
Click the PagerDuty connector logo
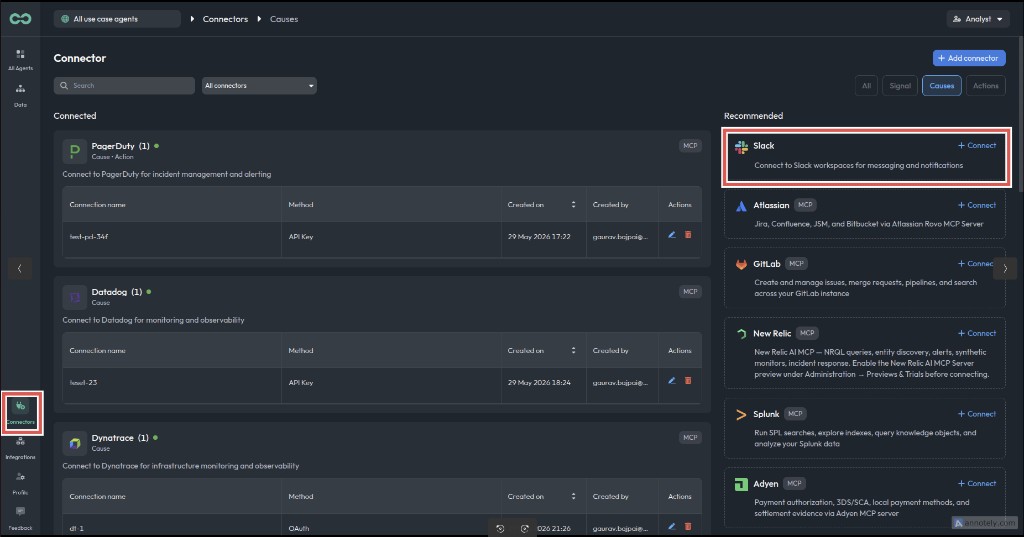pos(74,151)
